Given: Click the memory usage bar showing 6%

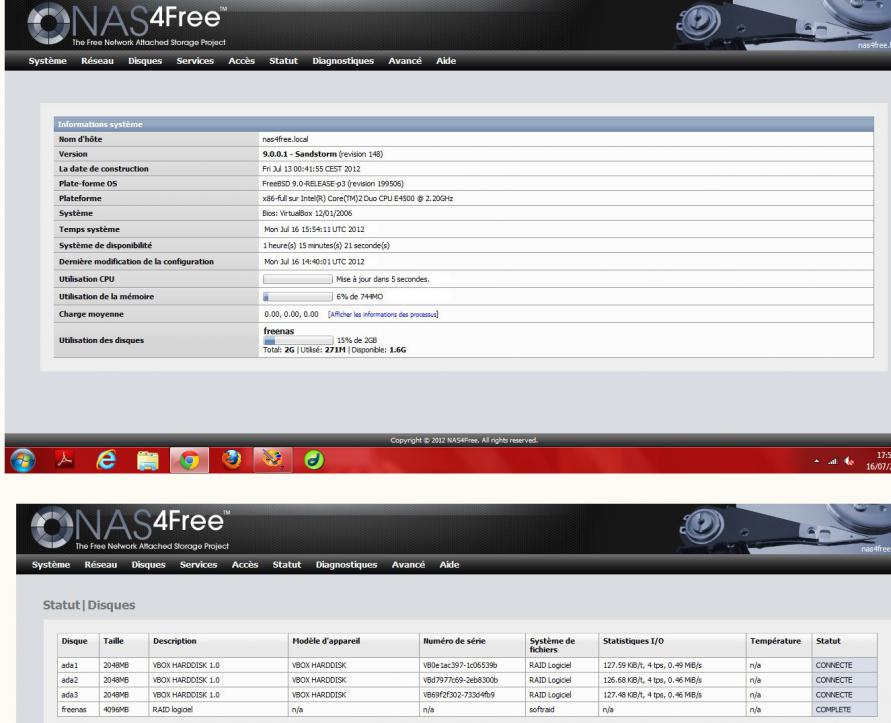Looking at the screenshot, I should [x=298, y=297].
